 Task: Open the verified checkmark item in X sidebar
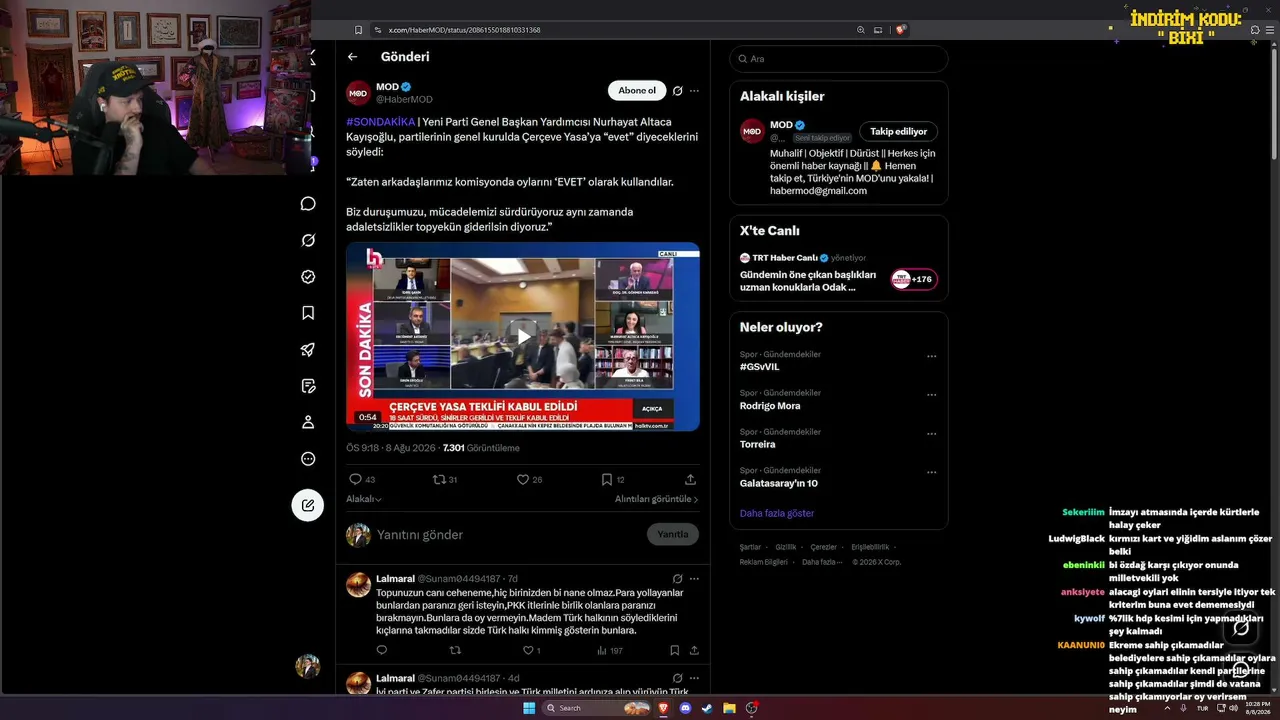click(x=308, y=277)
